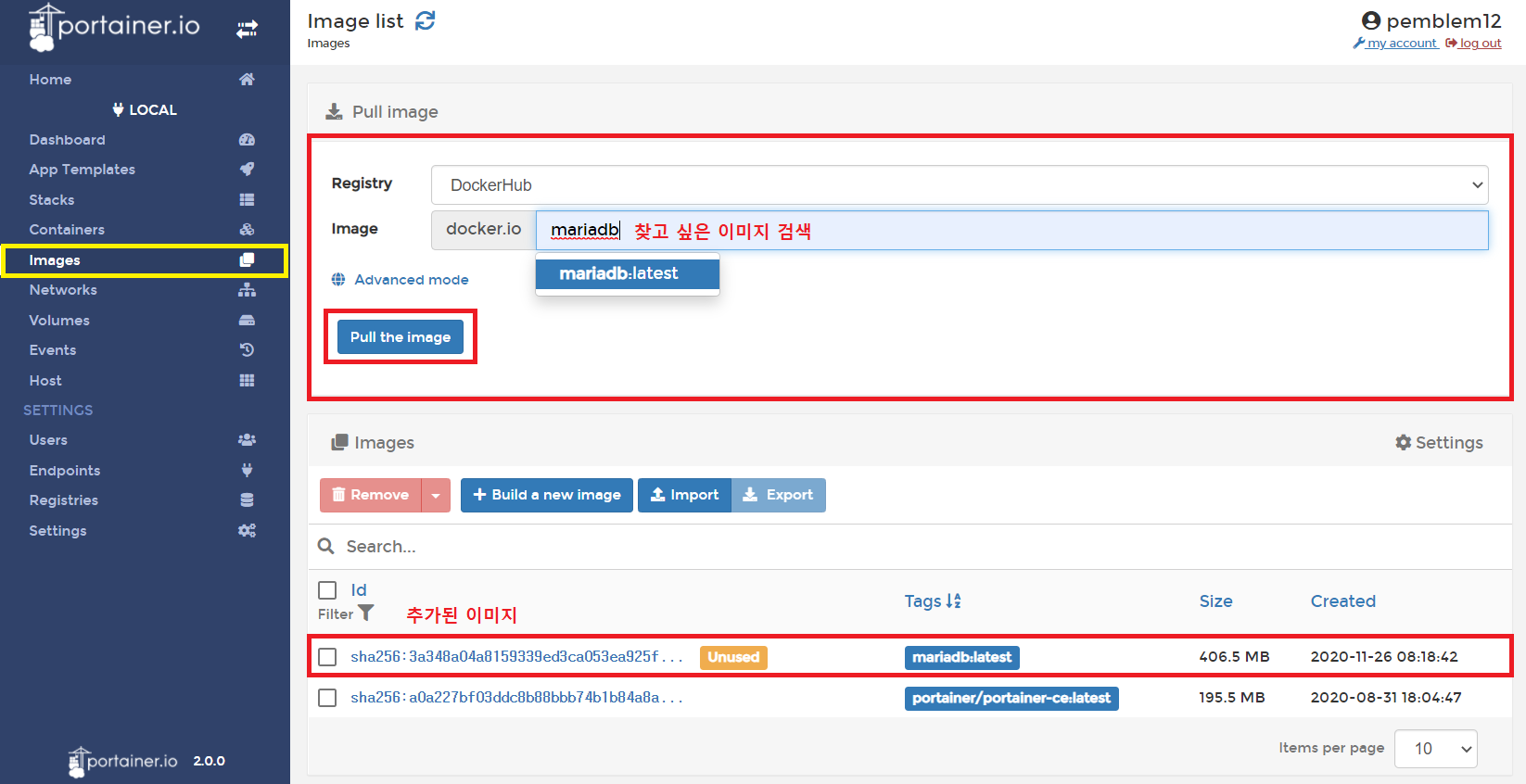Click Build a new image button
This screenshot has height=784, width=1526.
(547, 495)
